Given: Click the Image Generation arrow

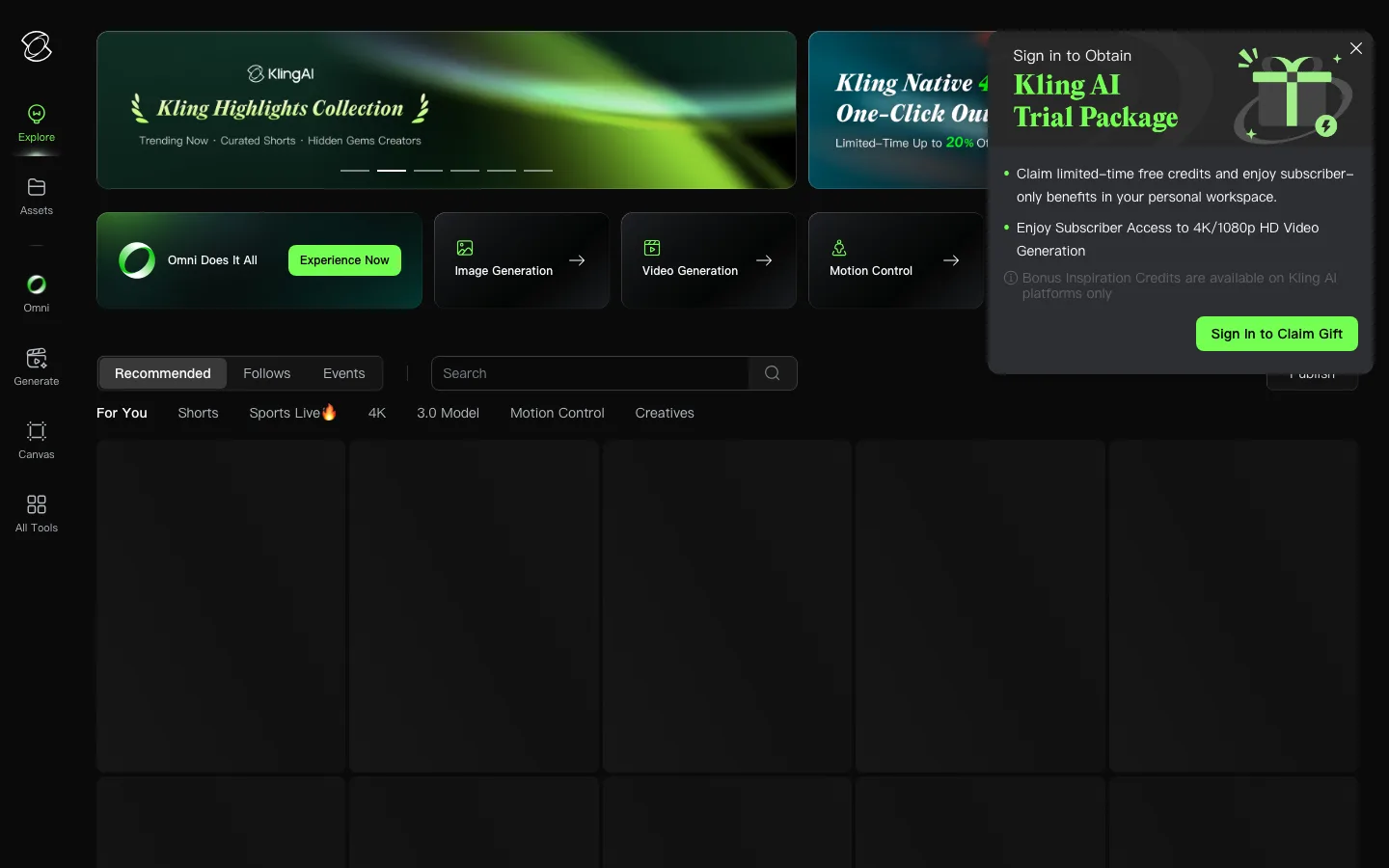Looking at the screenshot, I should click(577, 260).
